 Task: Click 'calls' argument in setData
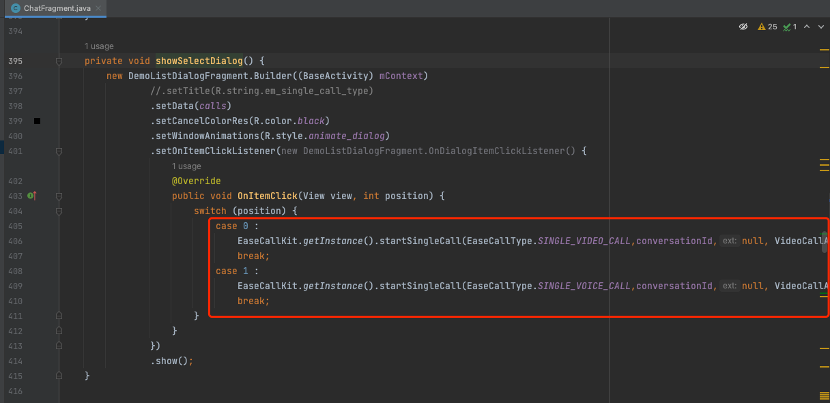coord(212,106)
